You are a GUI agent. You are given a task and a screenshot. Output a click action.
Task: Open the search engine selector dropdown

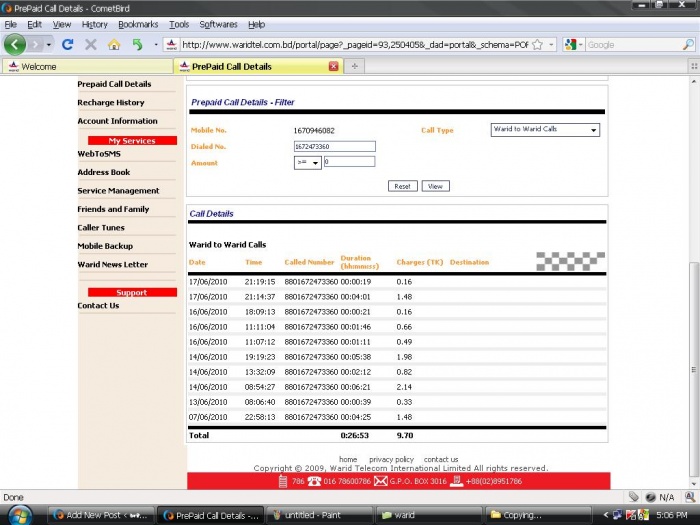[573, 45]
